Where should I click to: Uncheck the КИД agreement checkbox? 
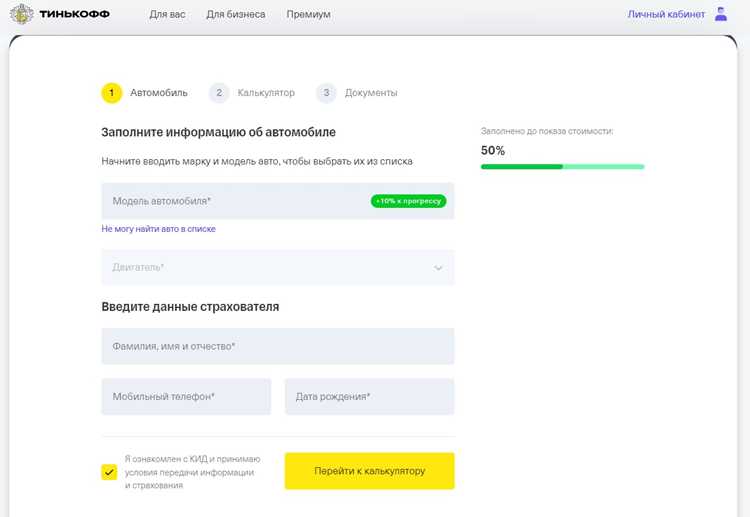109,472
